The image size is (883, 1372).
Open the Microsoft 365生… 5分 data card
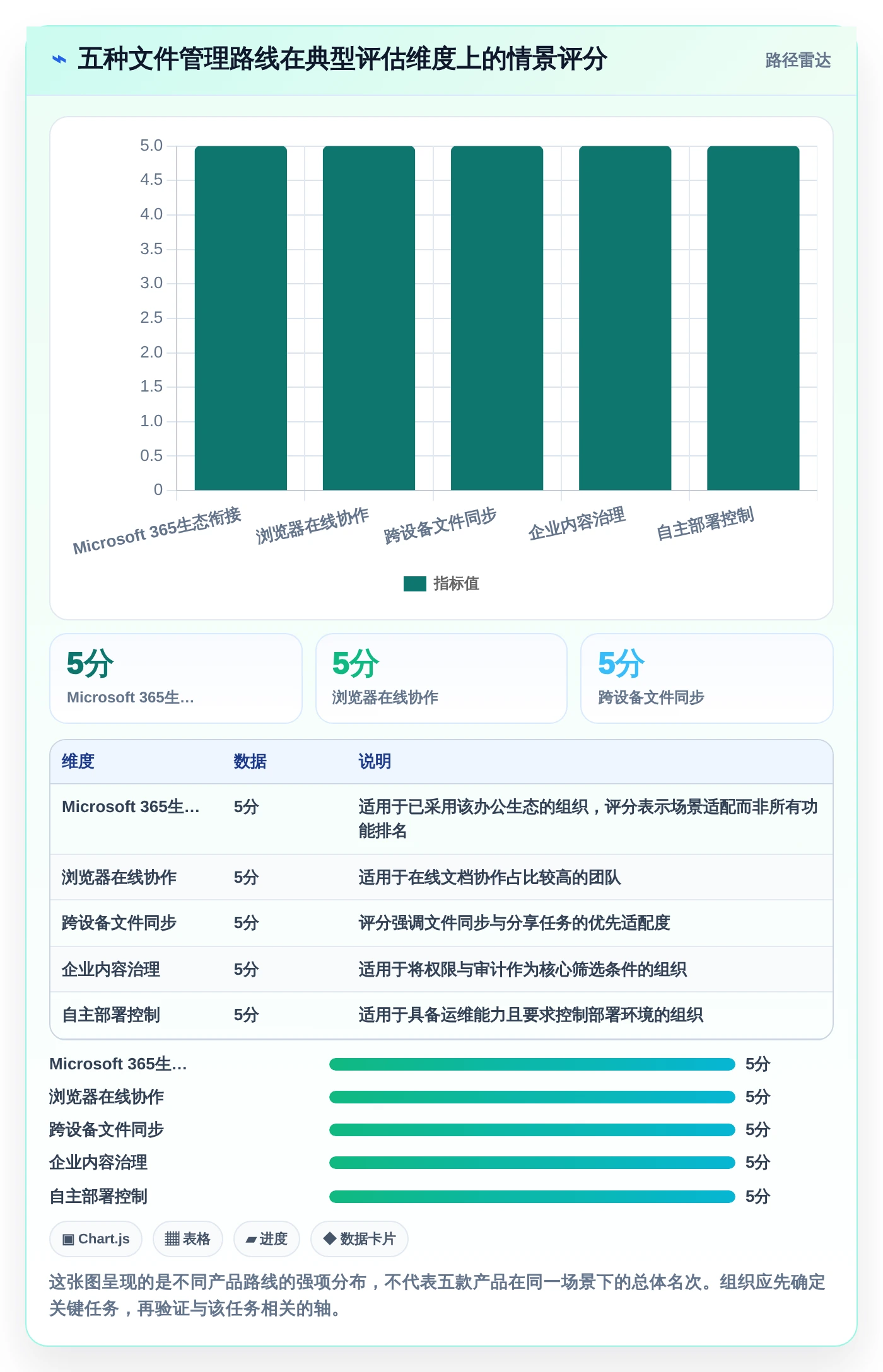pyautogui.click(x=176, y=678)
